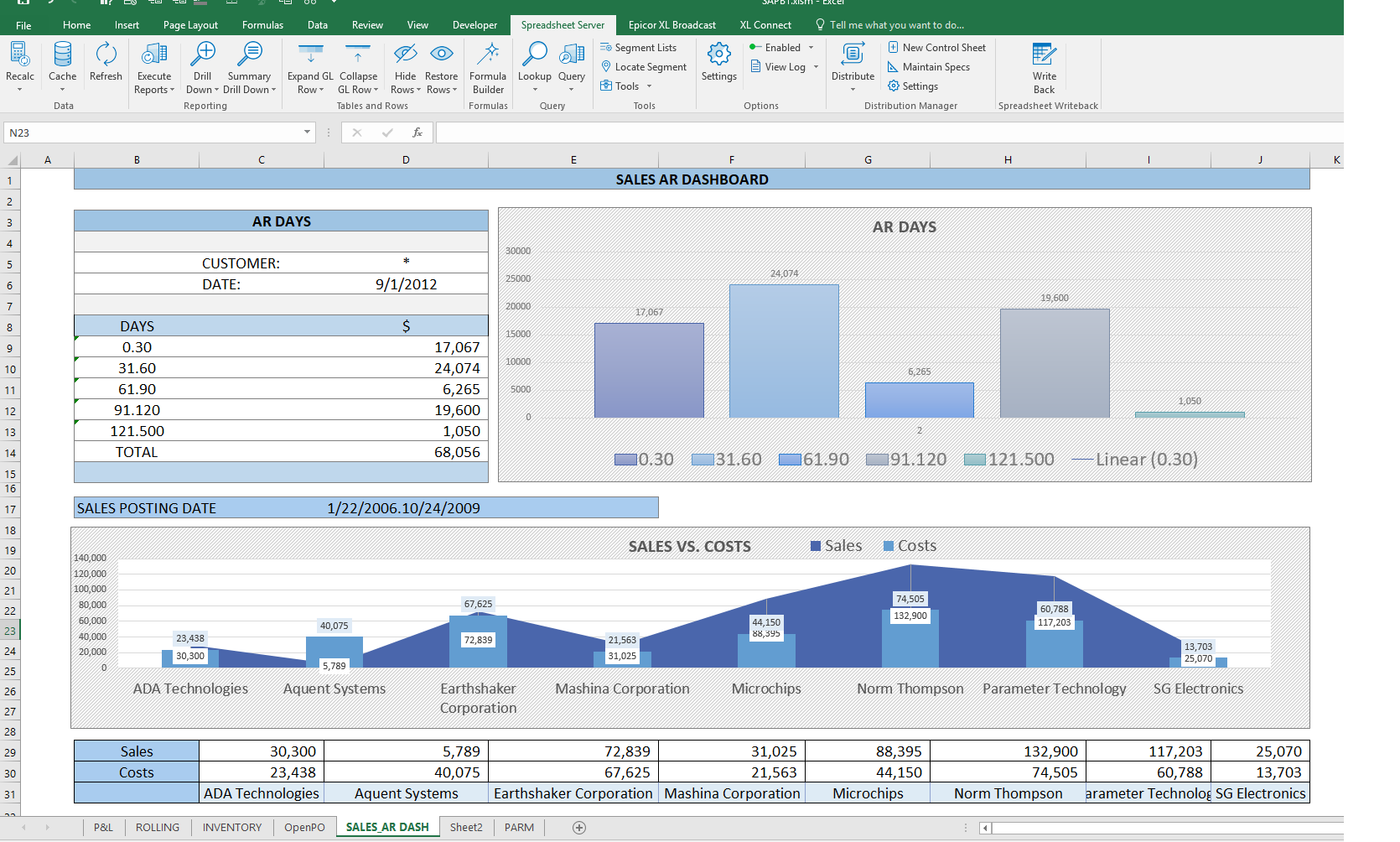
Task: Click the Select All corner button
Action: [x=11, y=159]
